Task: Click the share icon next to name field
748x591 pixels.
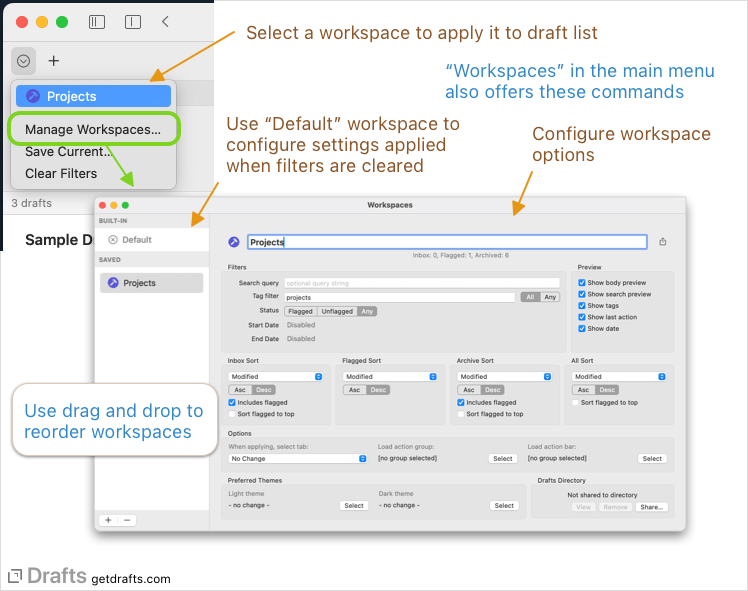Action: pyautogui.click(x=663, y=242)
